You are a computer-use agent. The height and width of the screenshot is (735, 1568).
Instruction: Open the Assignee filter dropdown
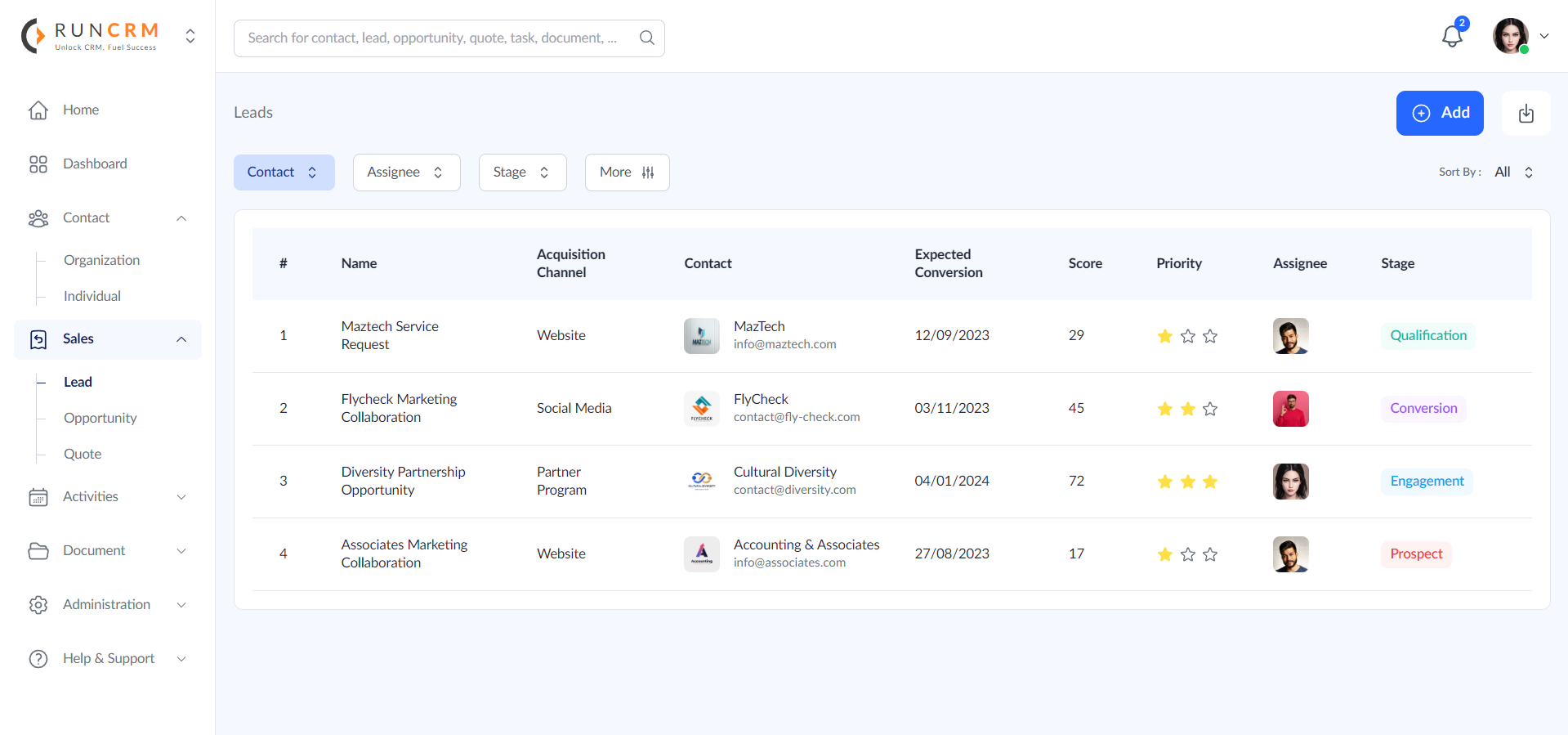(406, 173)
